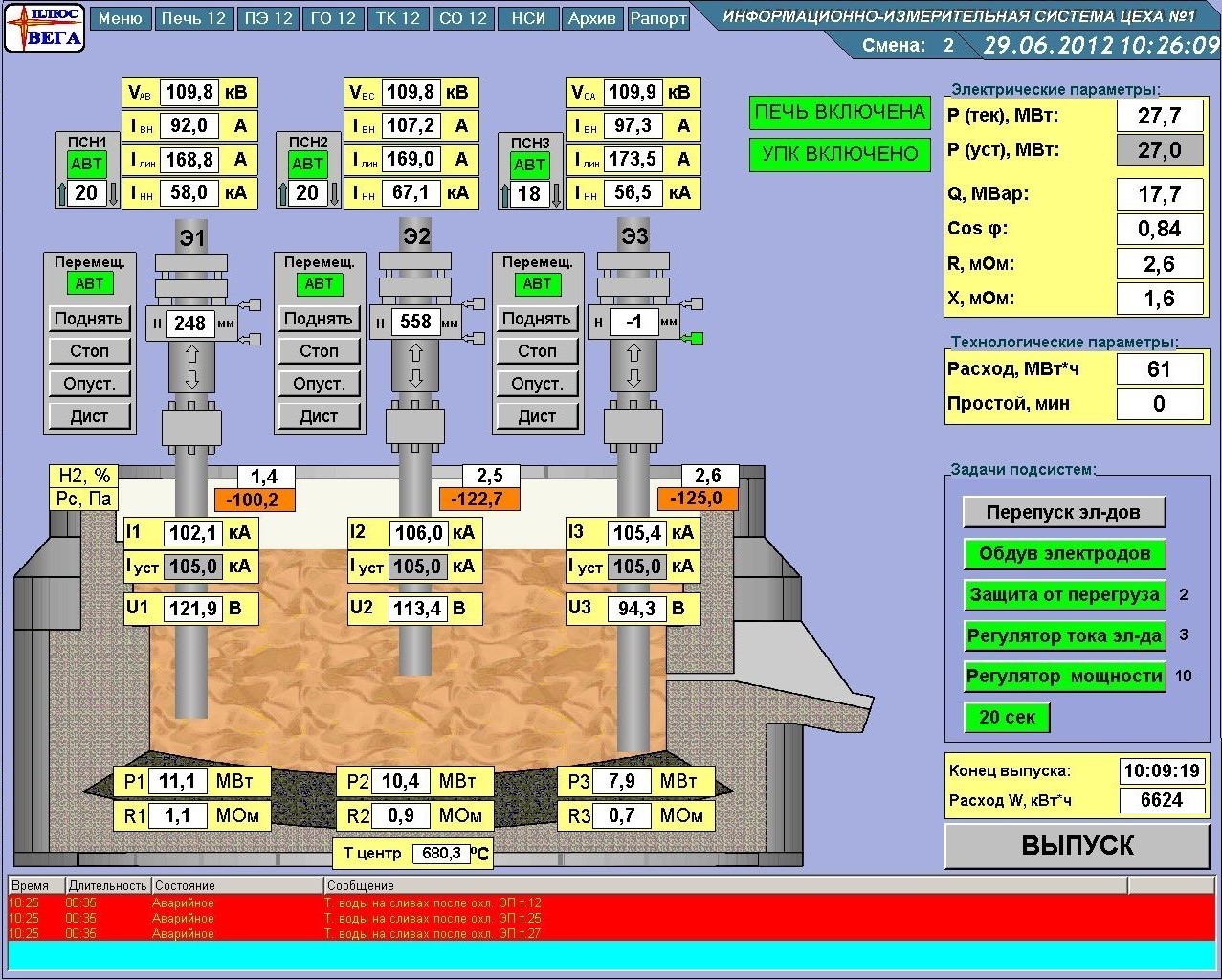Click the Vega Plus logo icon

coord(44,28)
